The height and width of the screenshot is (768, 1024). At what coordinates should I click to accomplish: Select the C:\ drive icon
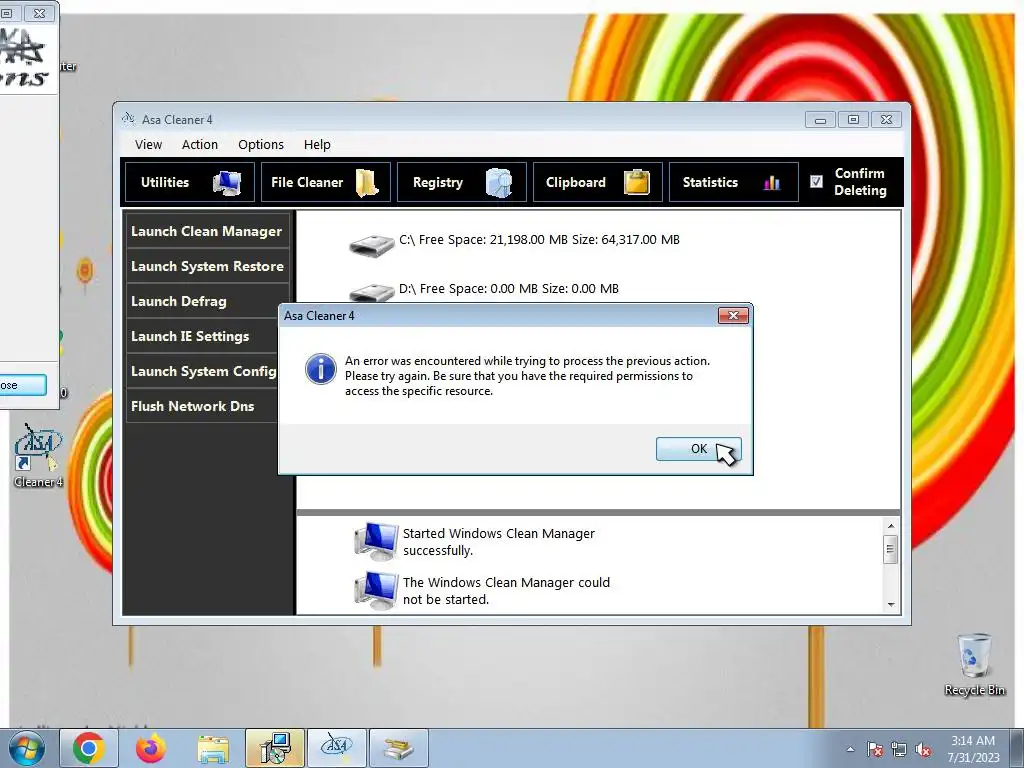click(371, 245)
